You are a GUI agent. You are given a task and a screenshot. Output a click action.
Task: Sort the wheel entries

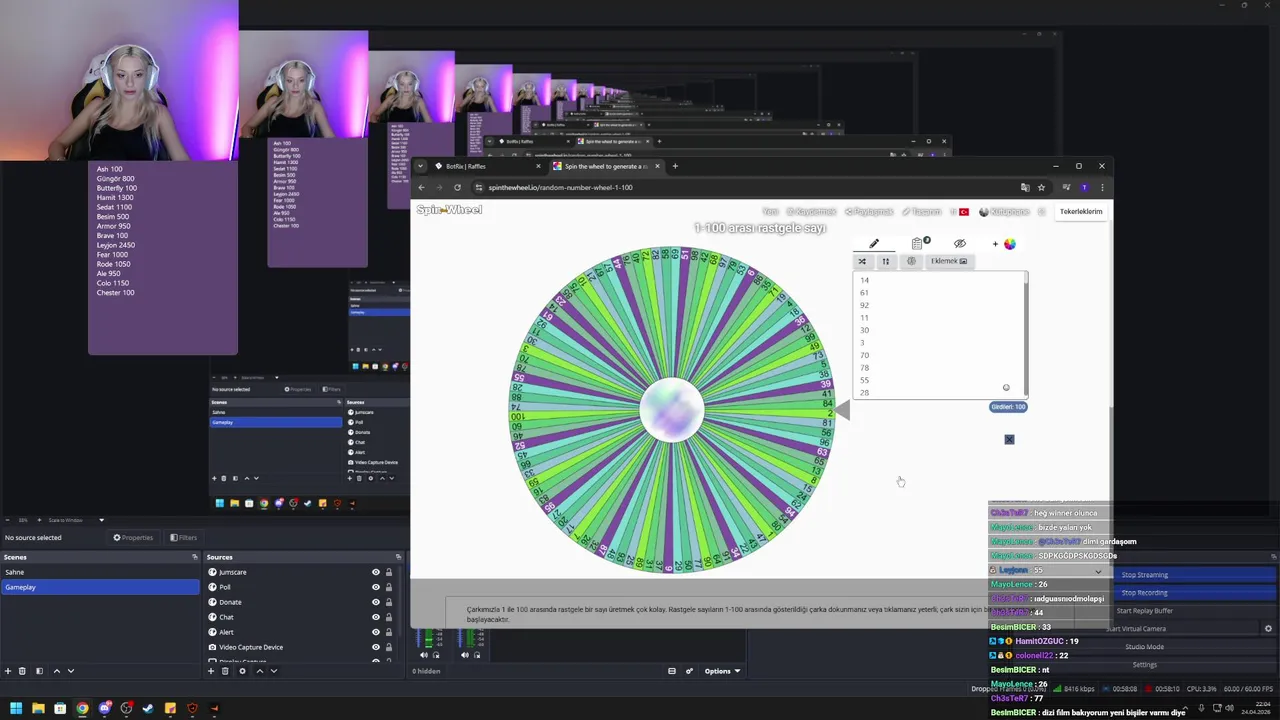885,261
